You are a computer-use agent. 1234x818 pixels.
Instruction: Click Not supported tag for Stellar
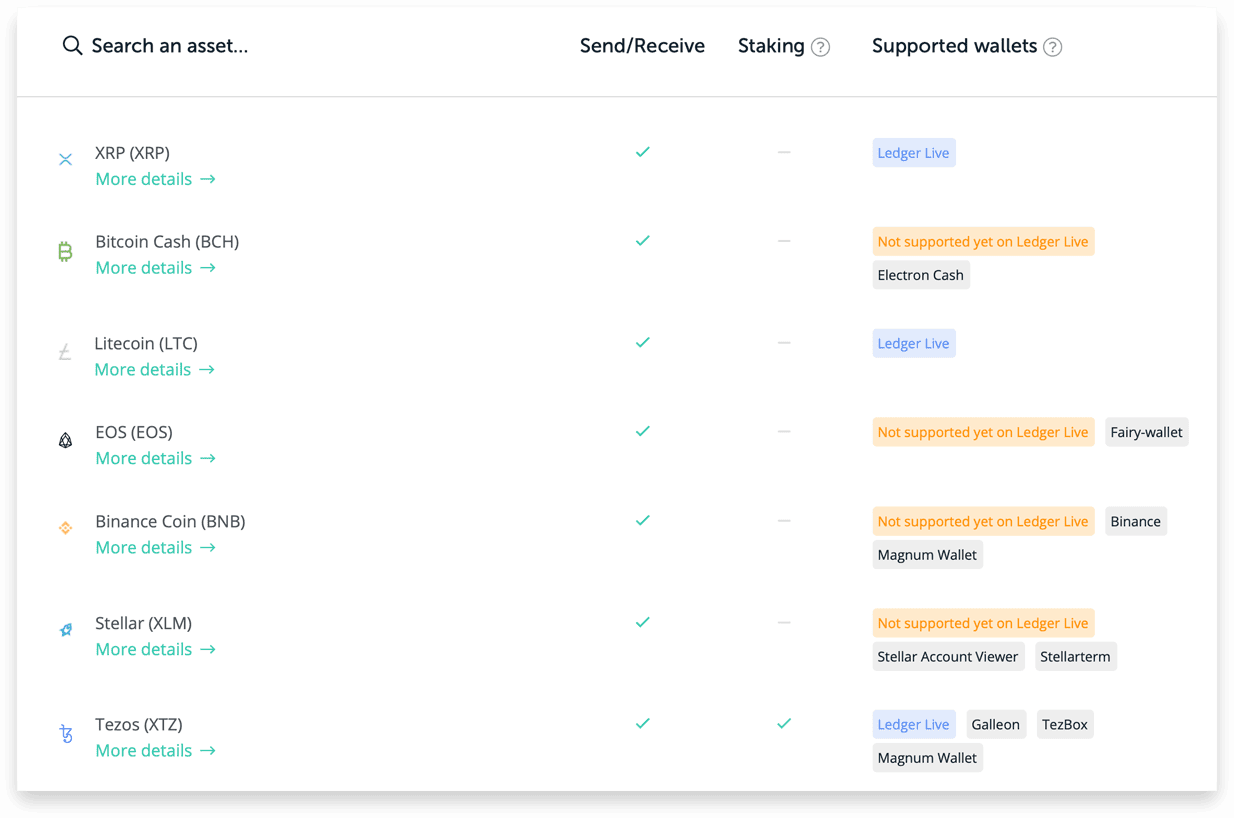983,624
